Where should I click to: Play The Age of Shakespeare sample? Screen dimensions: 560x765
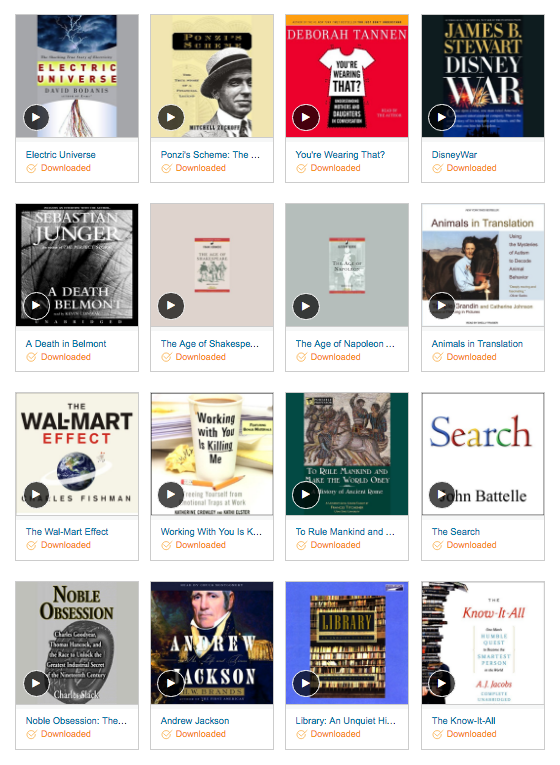[x=171, y=306]
